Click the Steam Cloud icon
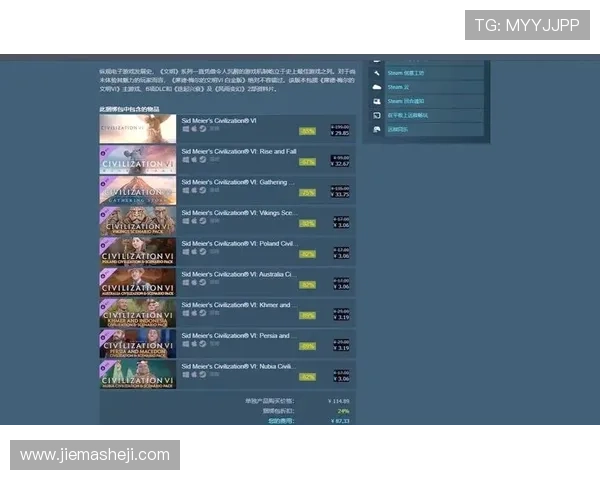The height and width of the screenshot is (480, 600). point(377,87)
